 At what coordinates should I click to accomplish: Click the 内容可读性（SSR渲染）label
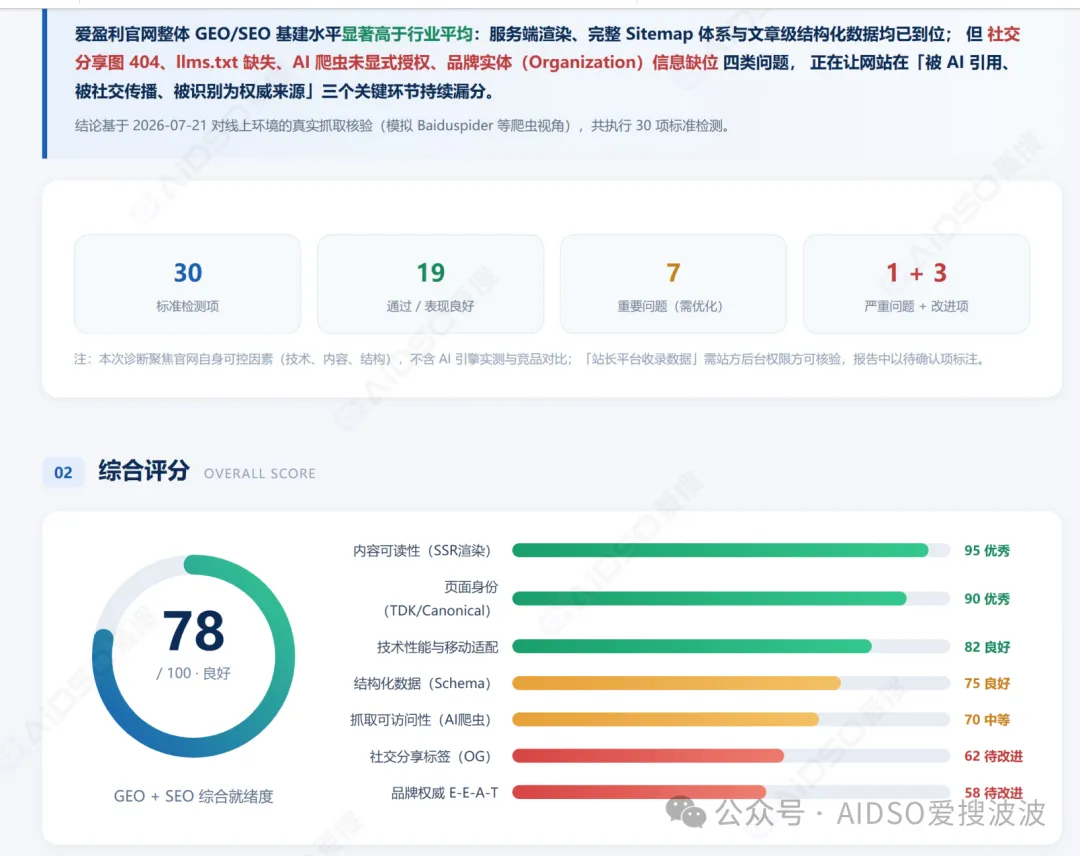pos(422,551)
